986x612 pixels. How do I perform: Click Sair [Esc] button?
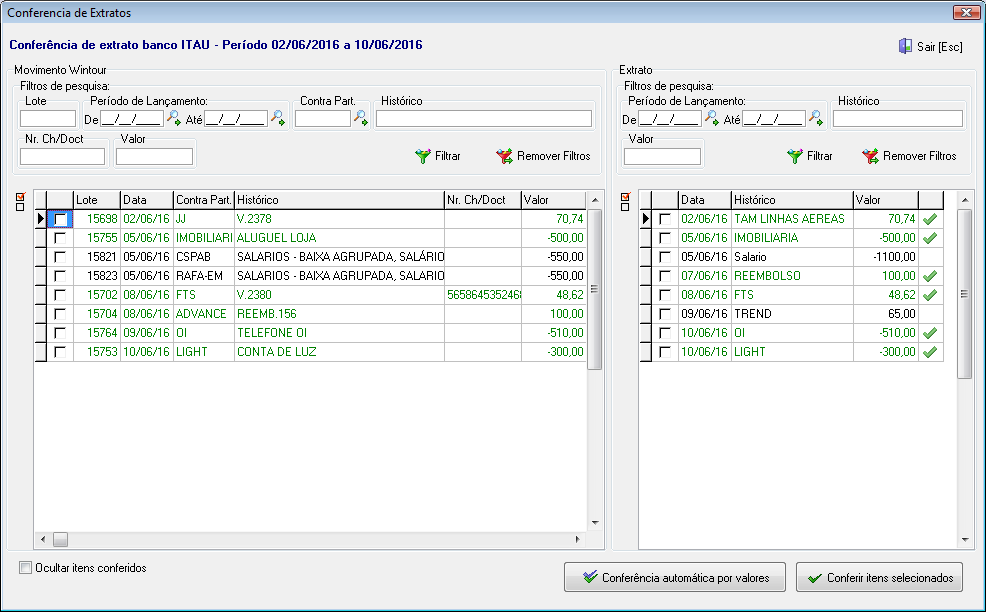coord(931,47)
